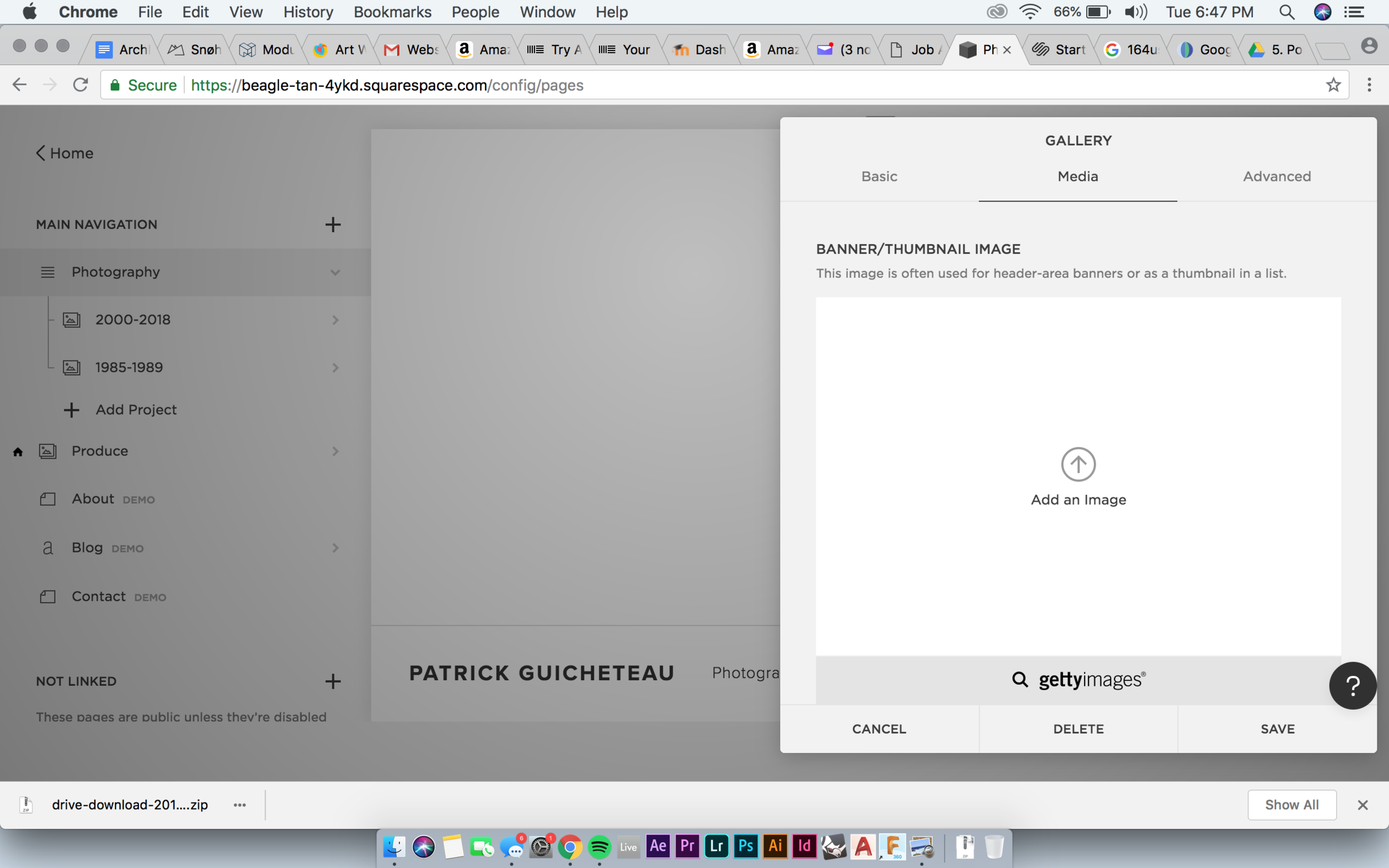Open the Bookmarks menu

click(x=392, y=12)
